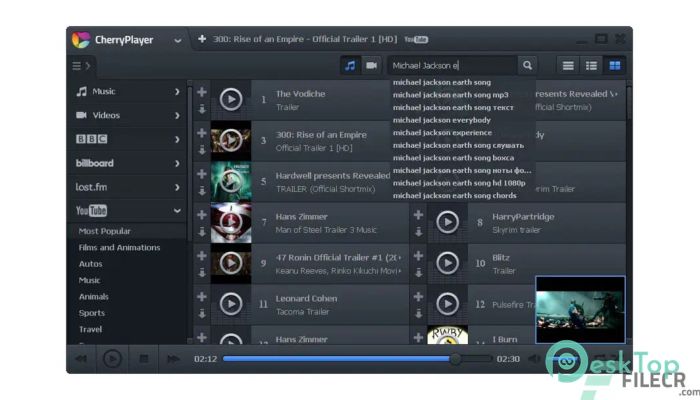Viewport: 700px width, 400px height.
Task: Download The Vodiche Trailer
Action: [x=202, y=108]
